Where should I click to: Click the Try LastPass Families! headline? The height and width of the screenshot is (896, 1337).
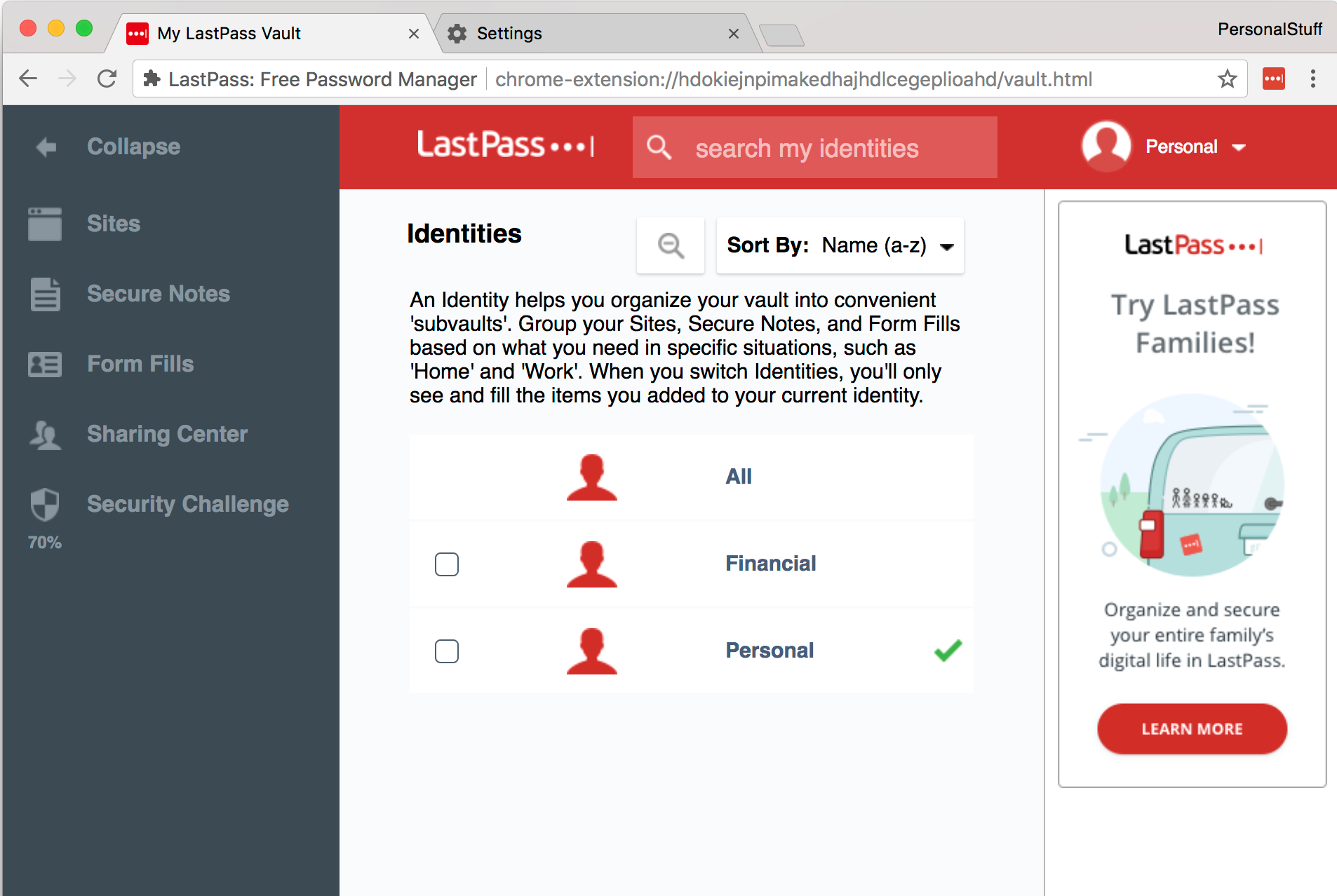(x=1195, y=324)
